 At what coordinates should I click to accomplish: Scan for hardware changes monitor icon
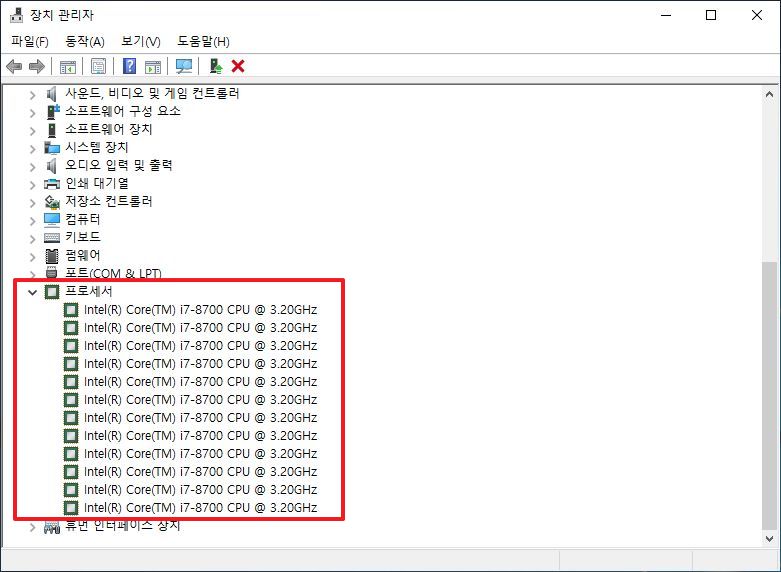click(x=184, y=66)
